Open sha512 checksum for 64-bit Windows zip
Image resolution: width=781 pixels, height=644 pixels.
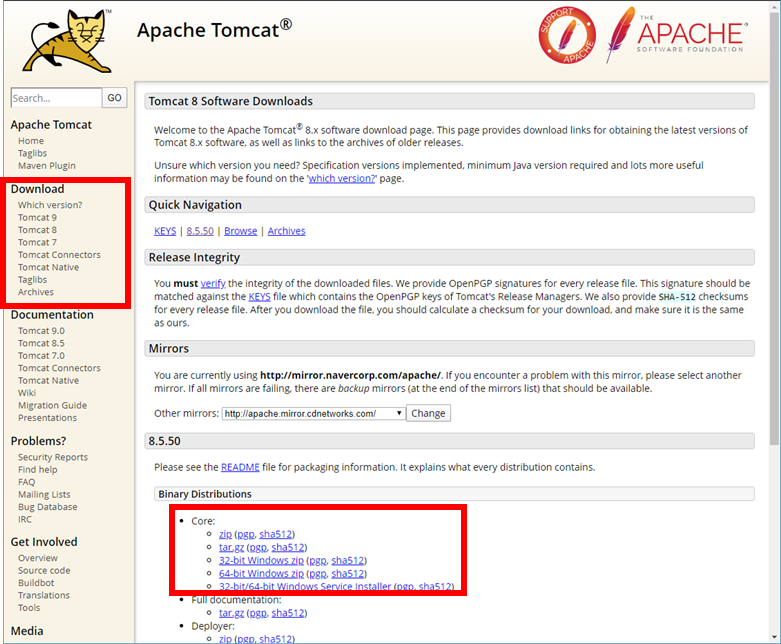click(x=348, y=574)
